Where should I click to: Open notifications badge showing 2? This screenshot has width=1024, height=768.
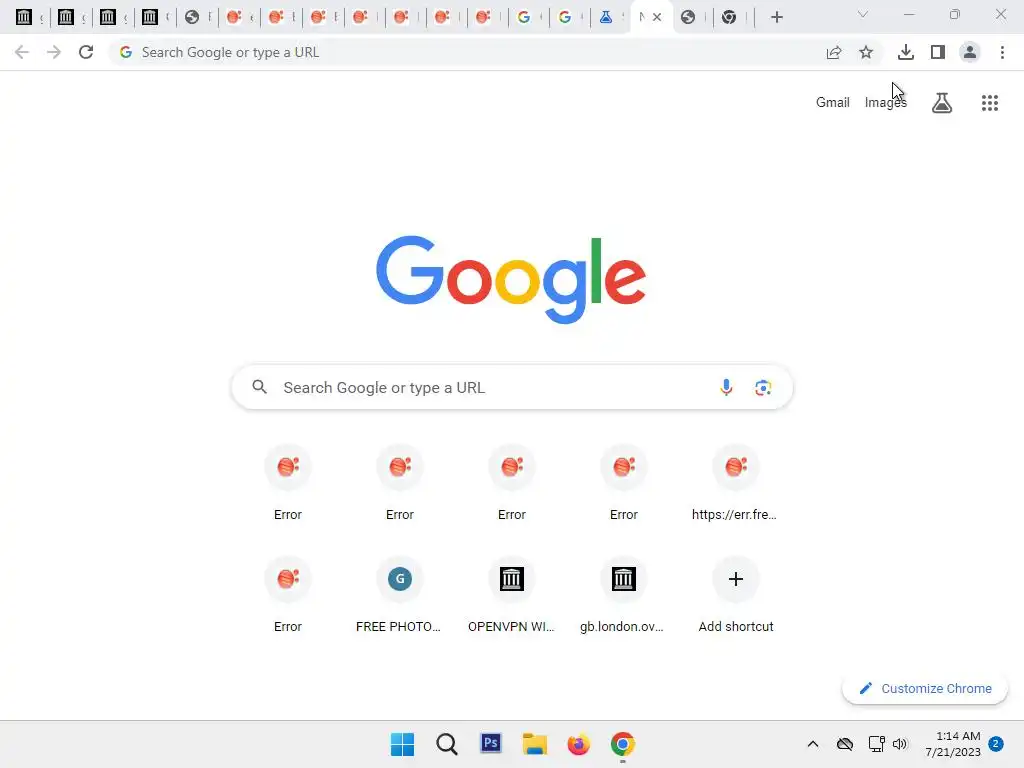pos(996,744)
